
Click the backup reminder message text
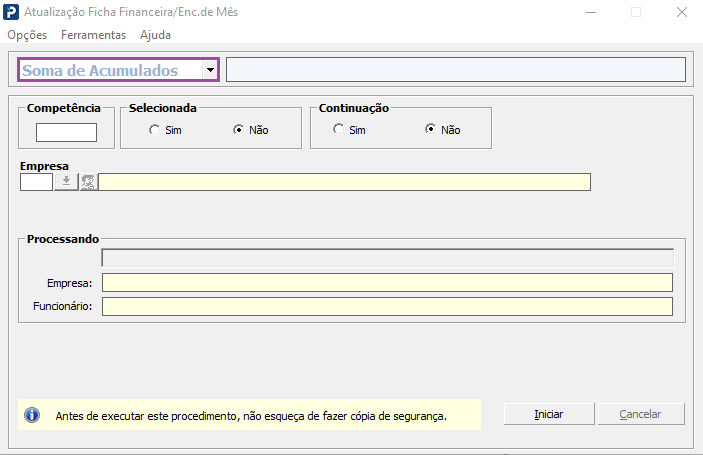(251, 416)
